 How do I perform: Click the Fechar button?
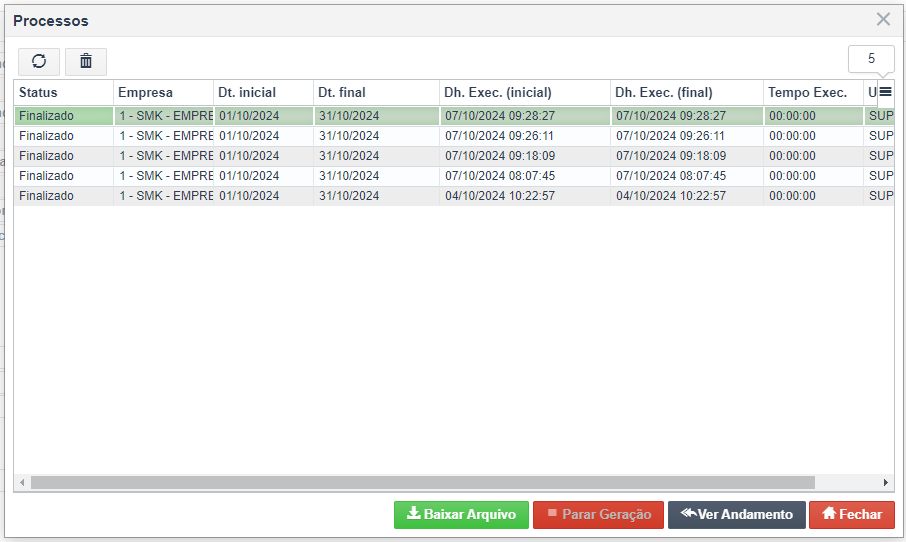(852, 514)
